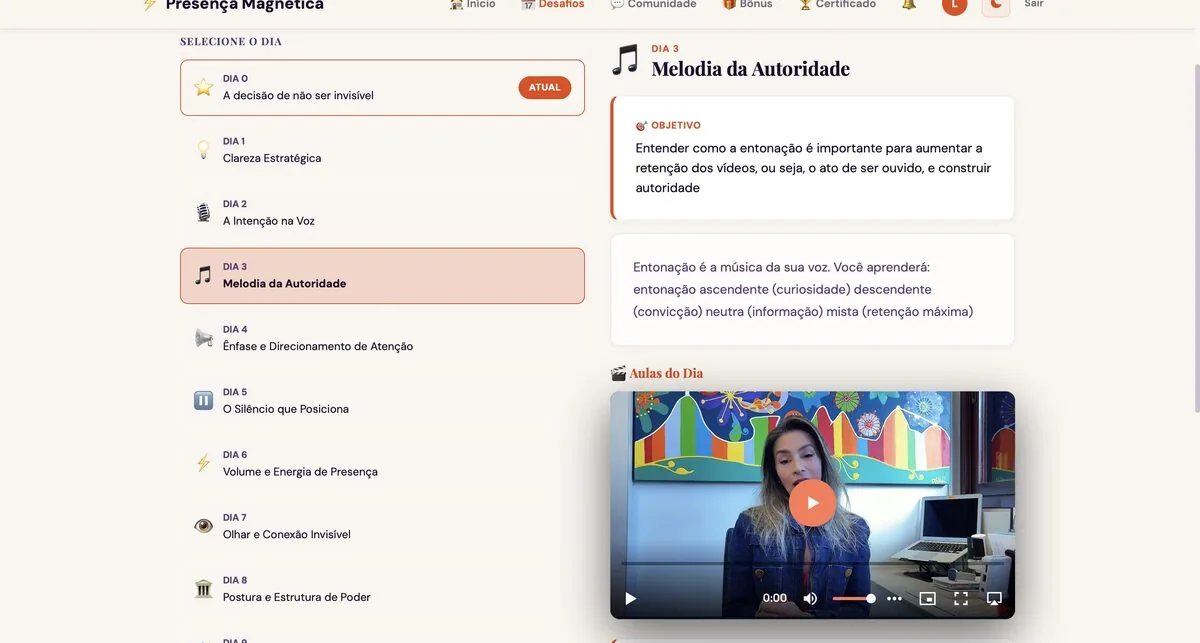Click the large music note beside lesson title
The width and height of the screenshot is (1200, 643).
625,60
